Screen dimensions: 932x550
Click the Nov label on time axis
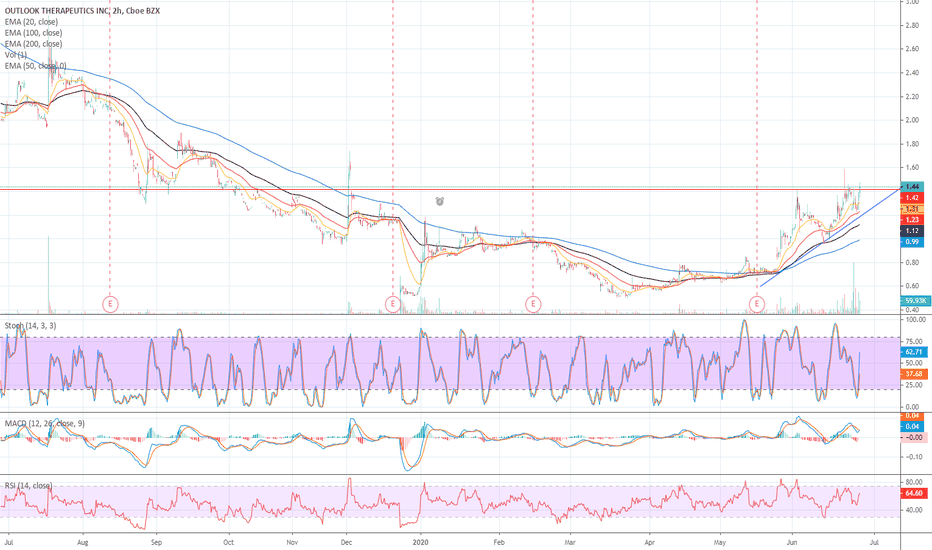292,542
